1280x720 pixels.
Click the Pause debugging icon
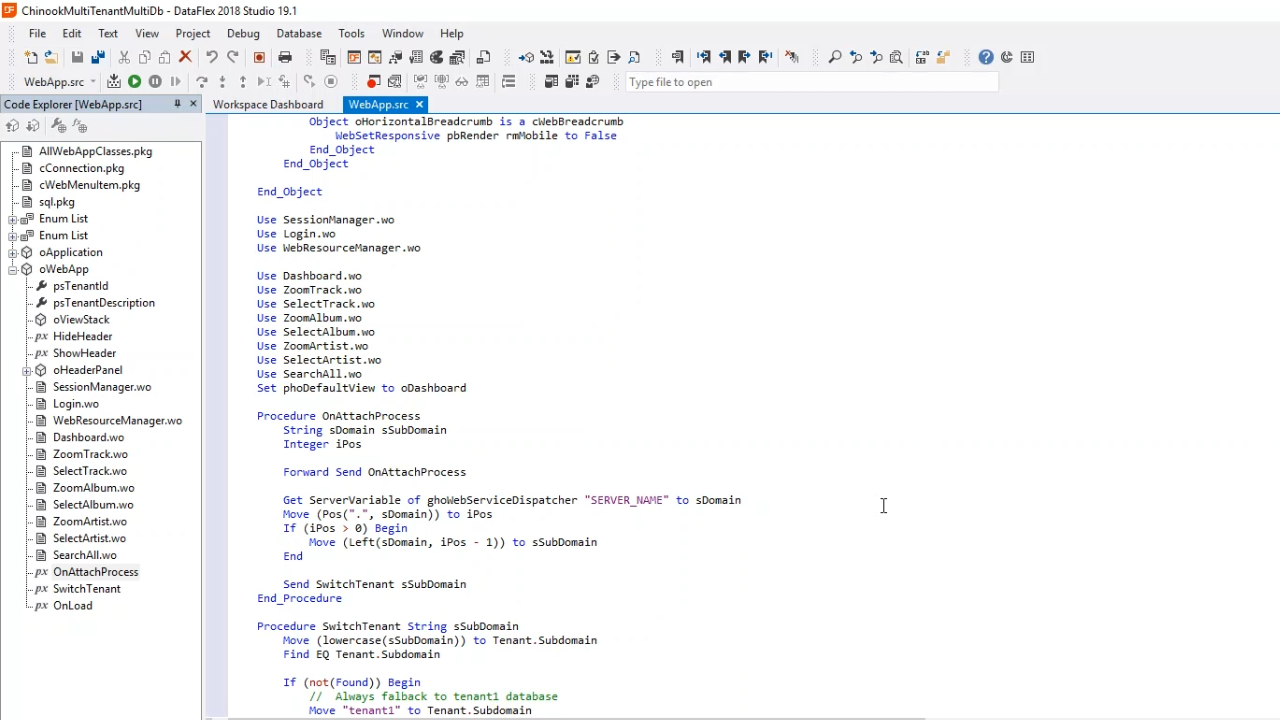tap(155, 82)
